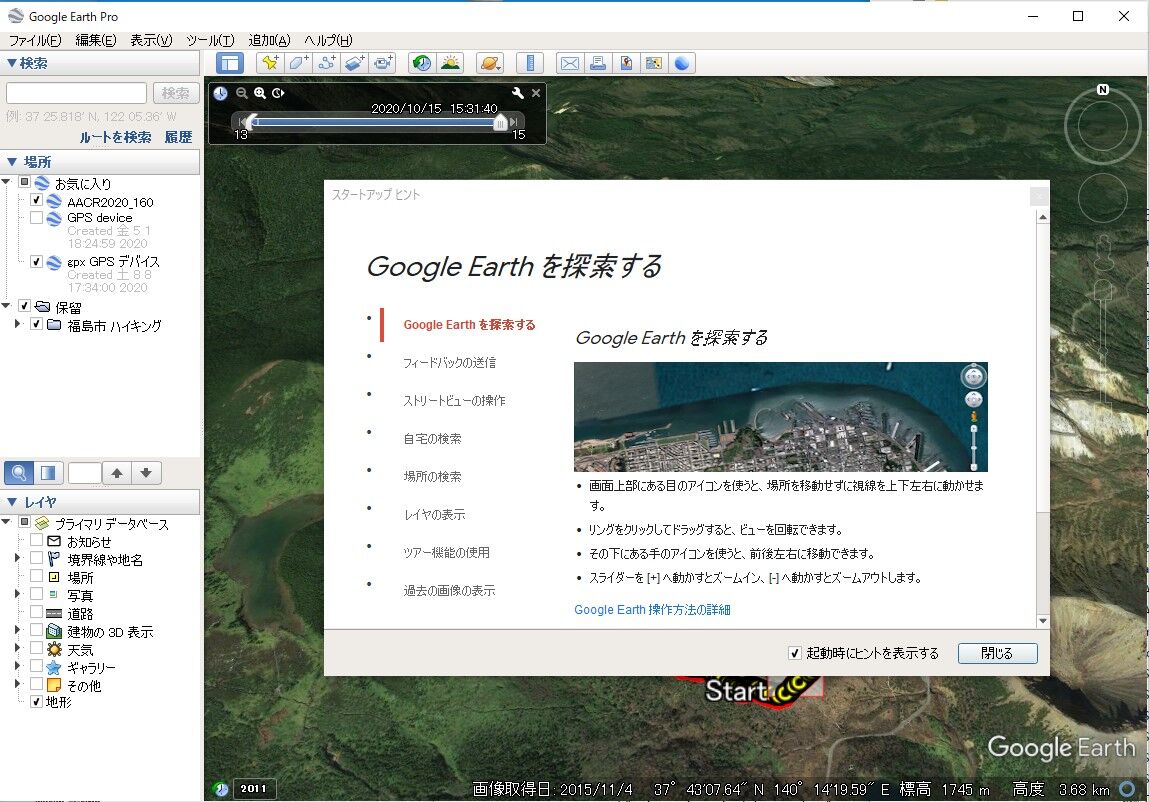
Task: Zoom out the time slider range
Action: 242,93
